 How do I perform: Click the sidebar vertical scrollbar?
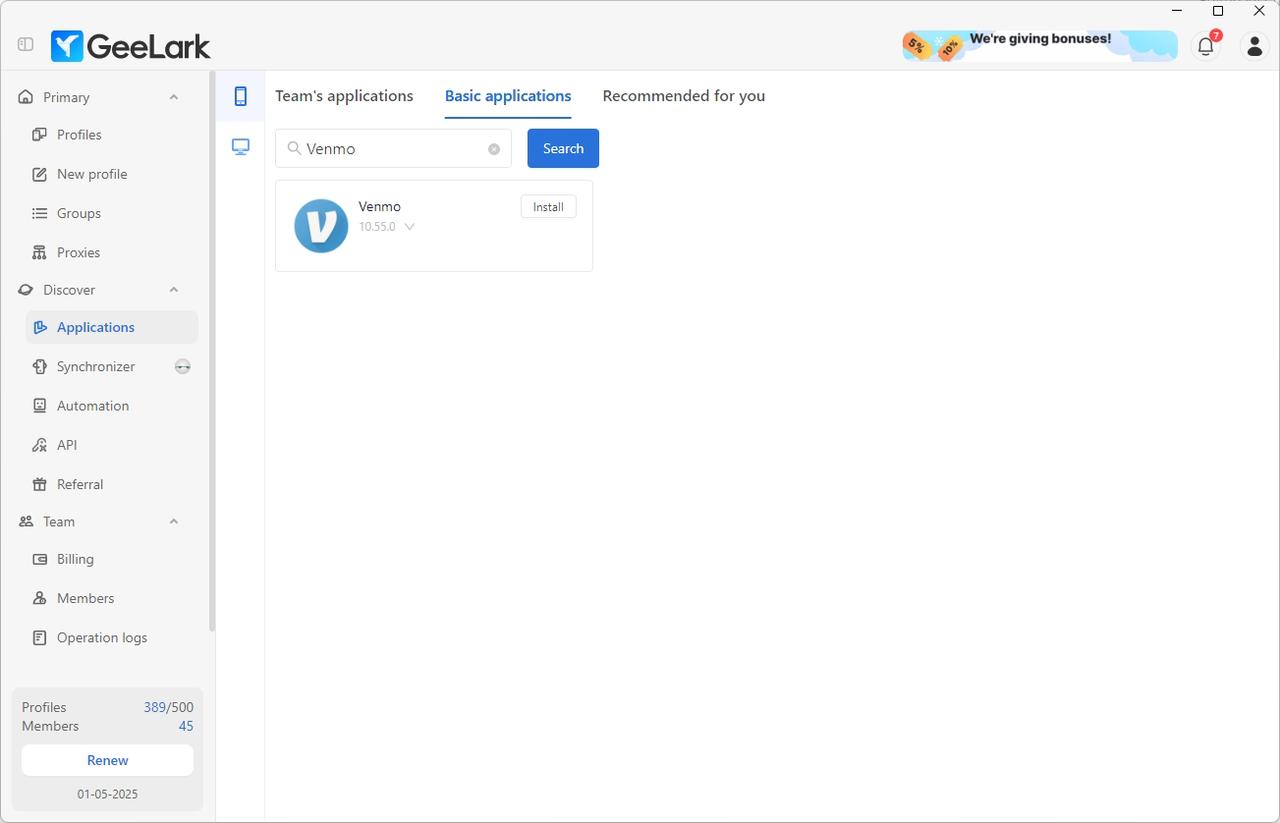coord(212,351)
